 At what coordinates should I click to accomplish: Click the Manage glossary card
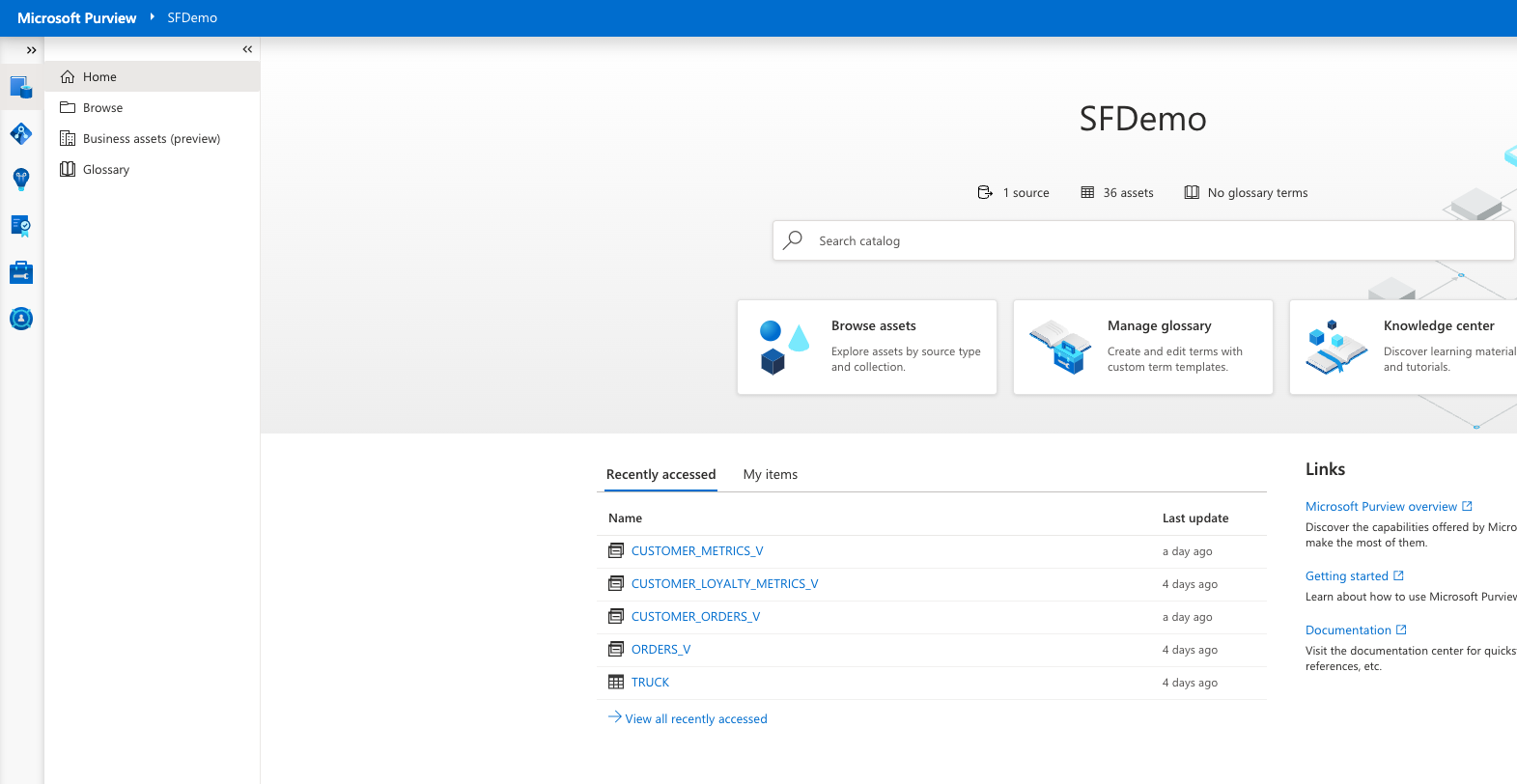[x=1142, y=347]
